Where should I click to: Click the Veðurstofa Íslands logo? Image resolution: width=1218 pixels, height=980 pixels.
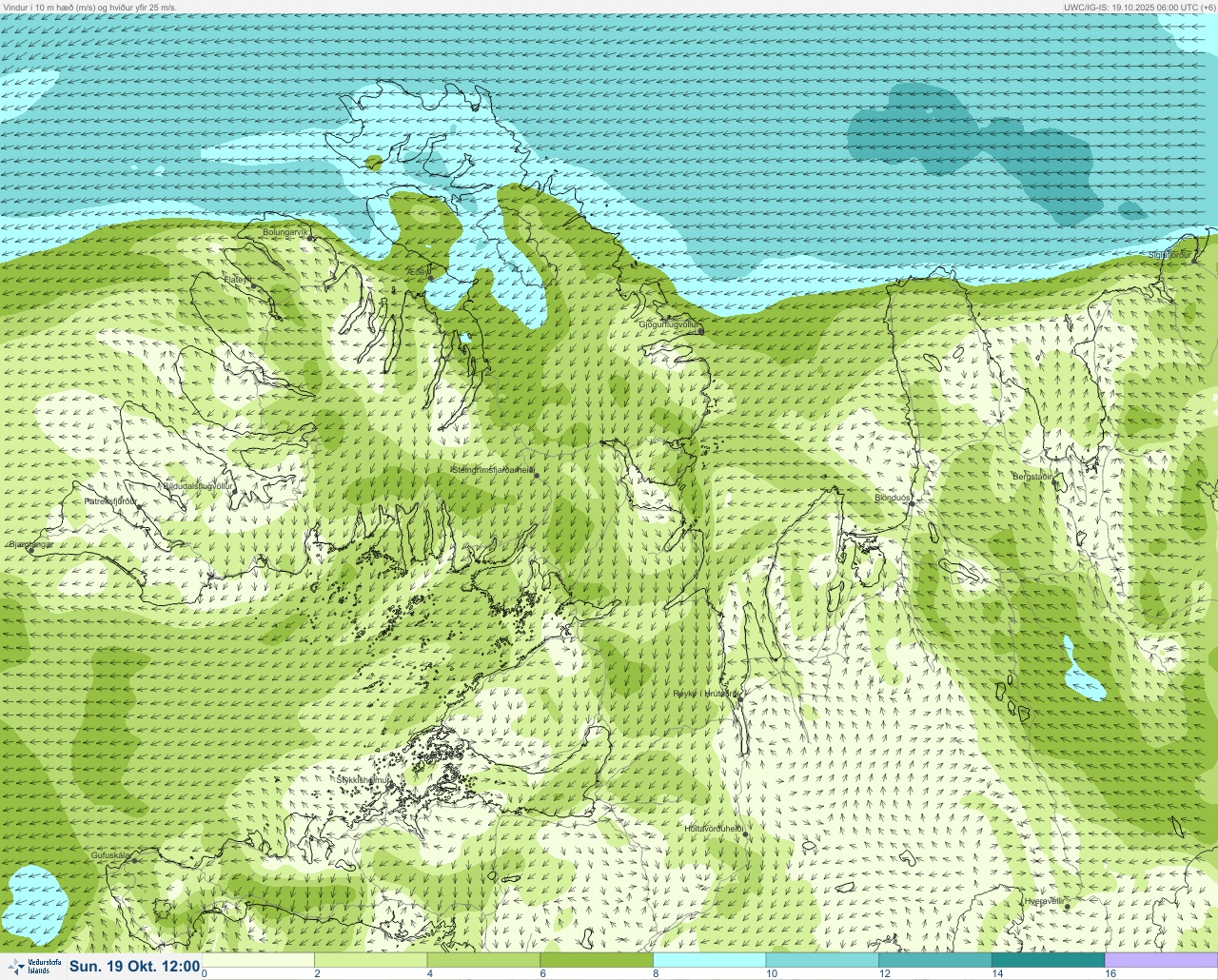33,966
